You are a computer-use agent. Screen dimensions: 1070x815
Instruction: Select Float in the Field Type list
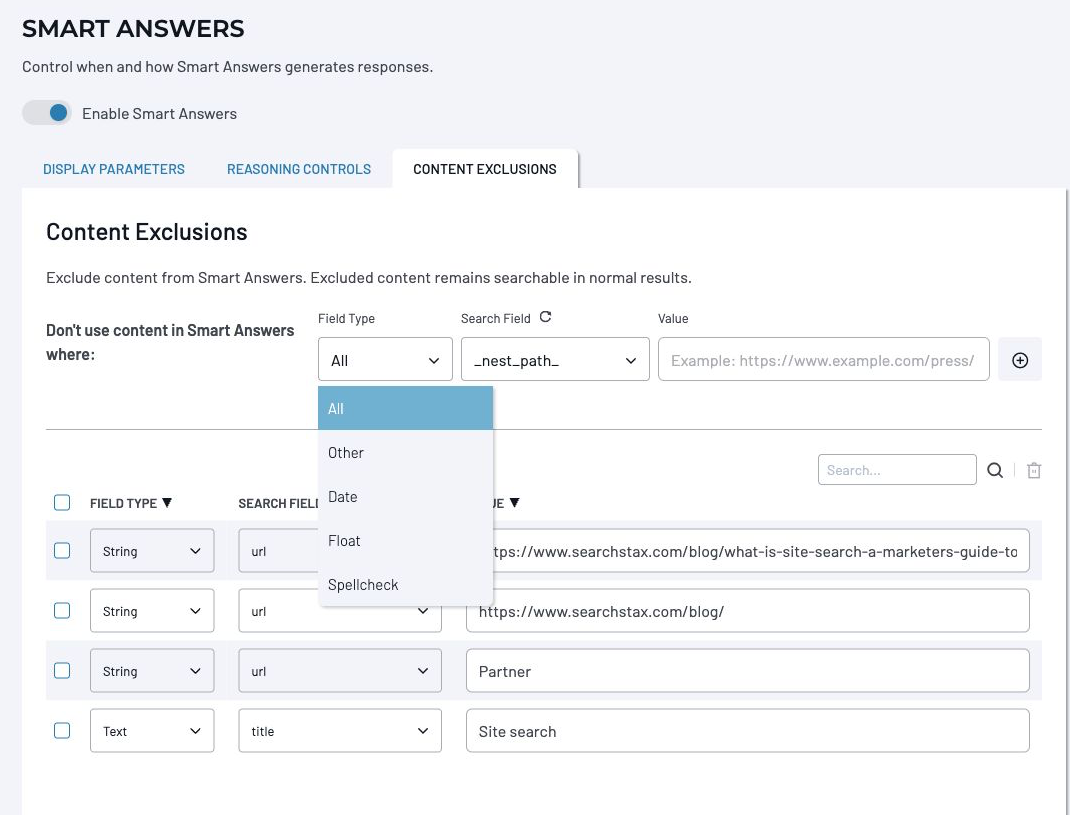(405, 541)
